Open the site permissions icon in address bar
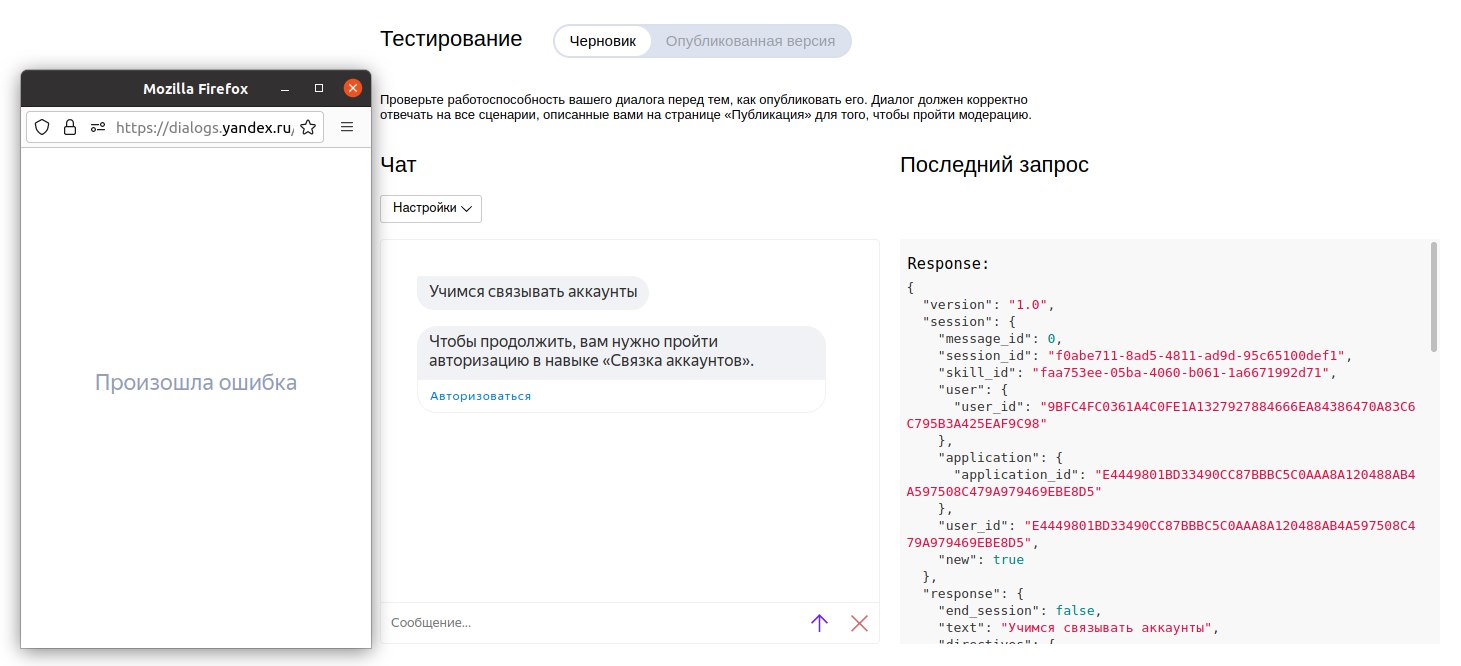Screen dimensions: 1461x666 click(98, 127)
